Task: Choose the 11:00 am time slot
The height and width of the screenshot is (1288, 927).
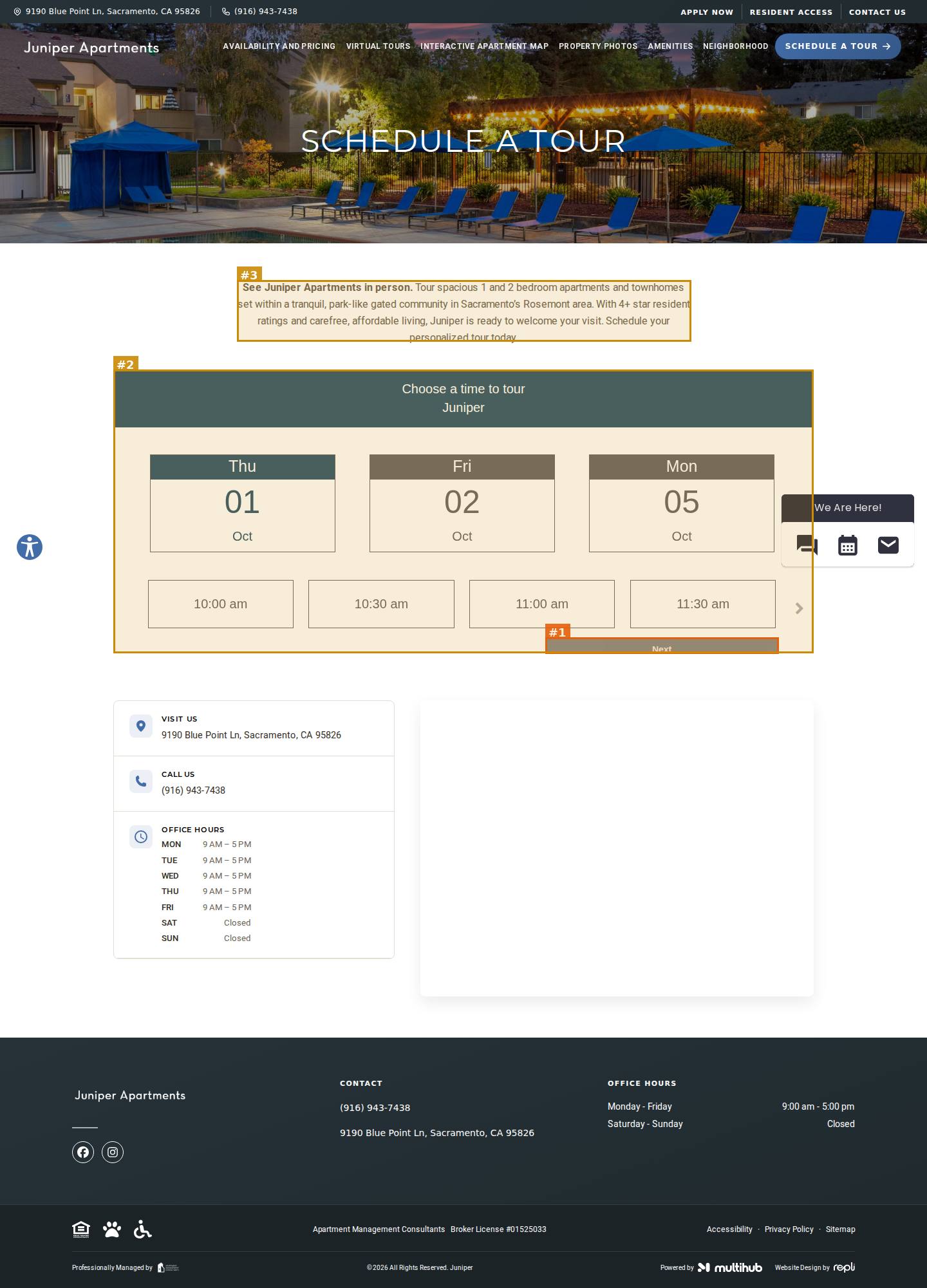Action: coord(542,604)
